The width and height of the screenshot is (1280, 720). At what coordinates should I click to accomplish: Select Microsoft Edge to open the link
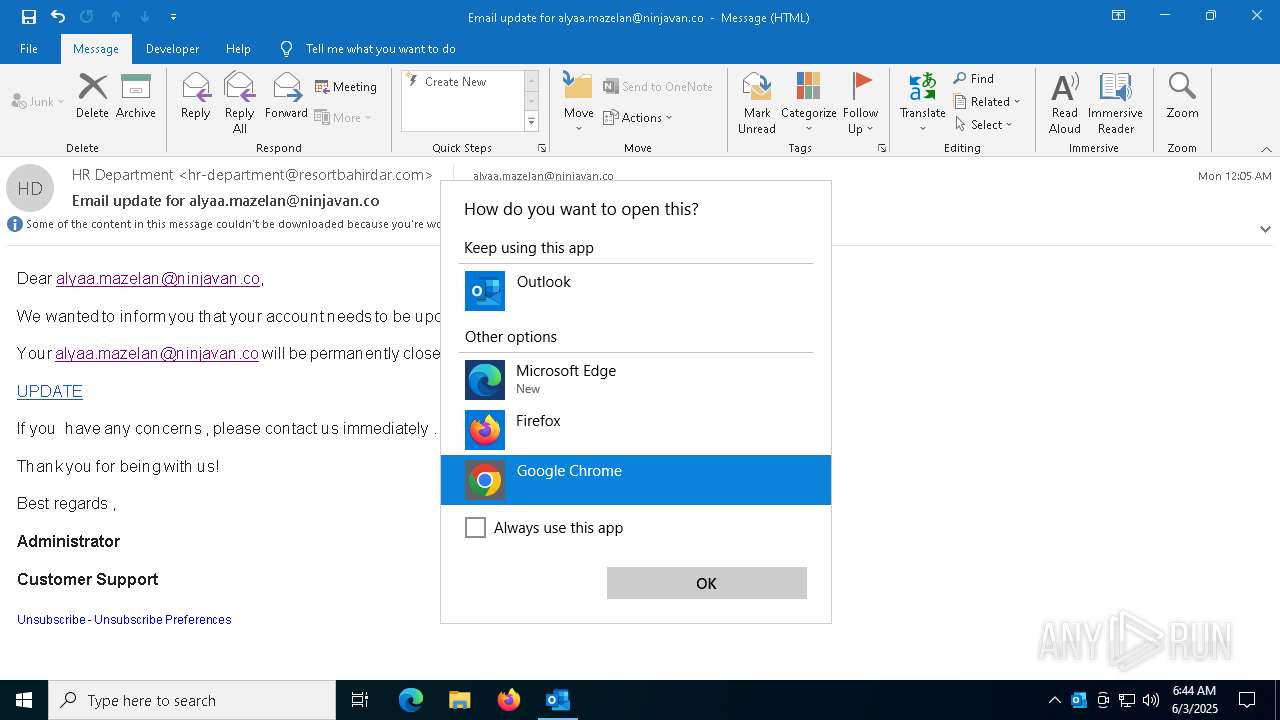636,380
